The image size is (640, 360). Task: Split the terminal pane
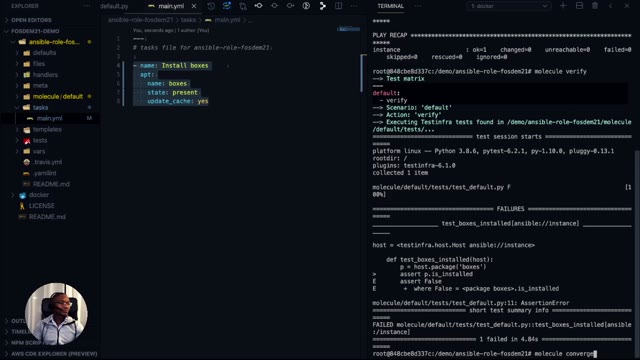pyautogui.click(x=579, y=6)
